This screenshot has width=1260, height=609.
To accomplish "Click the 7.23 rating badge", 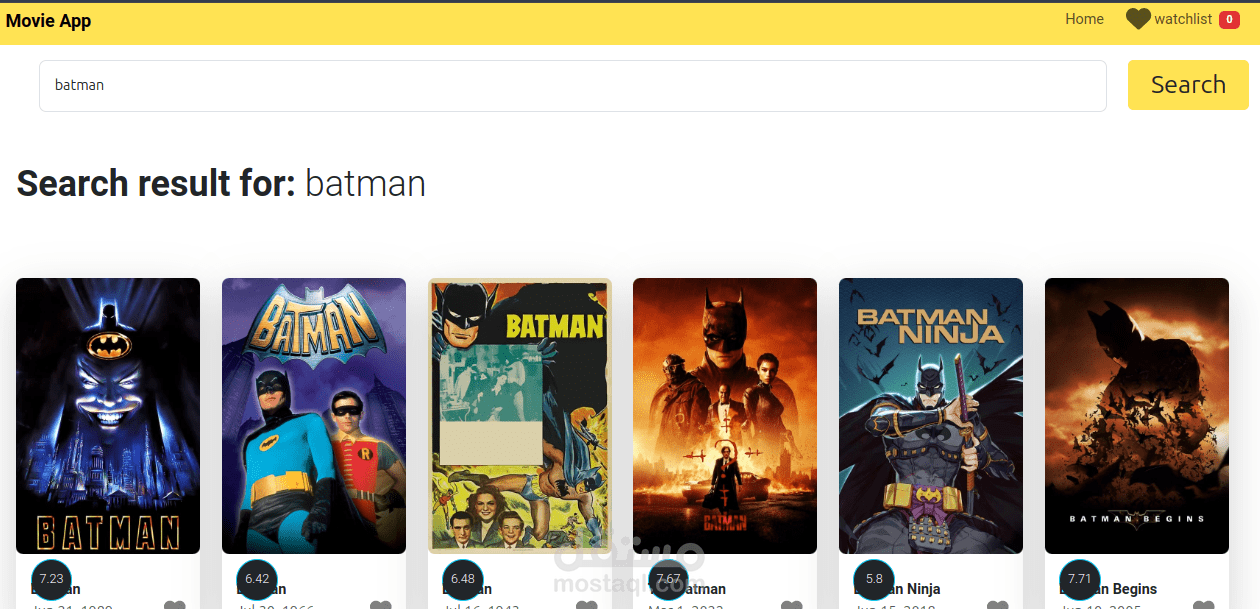I will (x=51, y=579).
